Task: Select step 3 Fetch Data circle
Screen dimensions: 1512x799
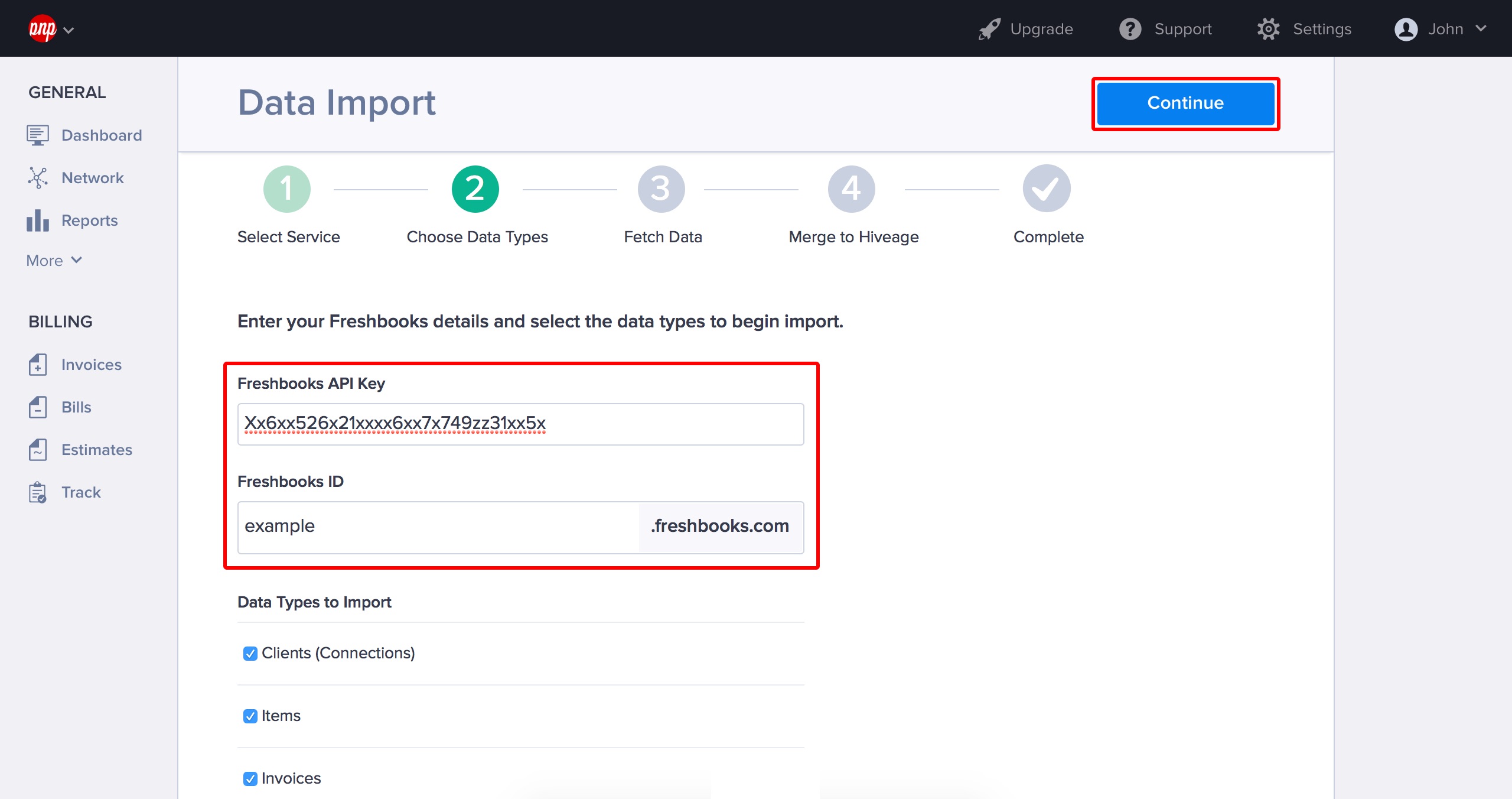Action: pyautogui.click(x=661, y=189)
